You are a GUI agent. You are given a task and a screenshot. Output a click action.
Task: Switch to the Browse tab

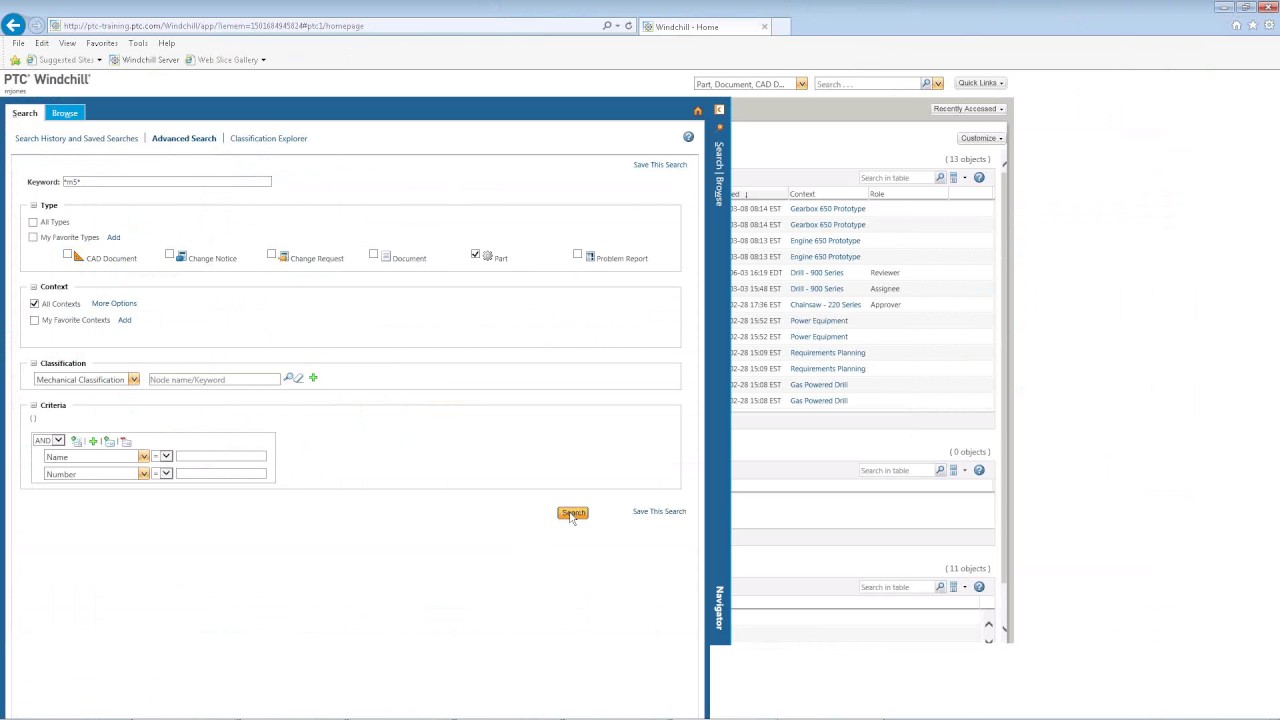[65, 113]
